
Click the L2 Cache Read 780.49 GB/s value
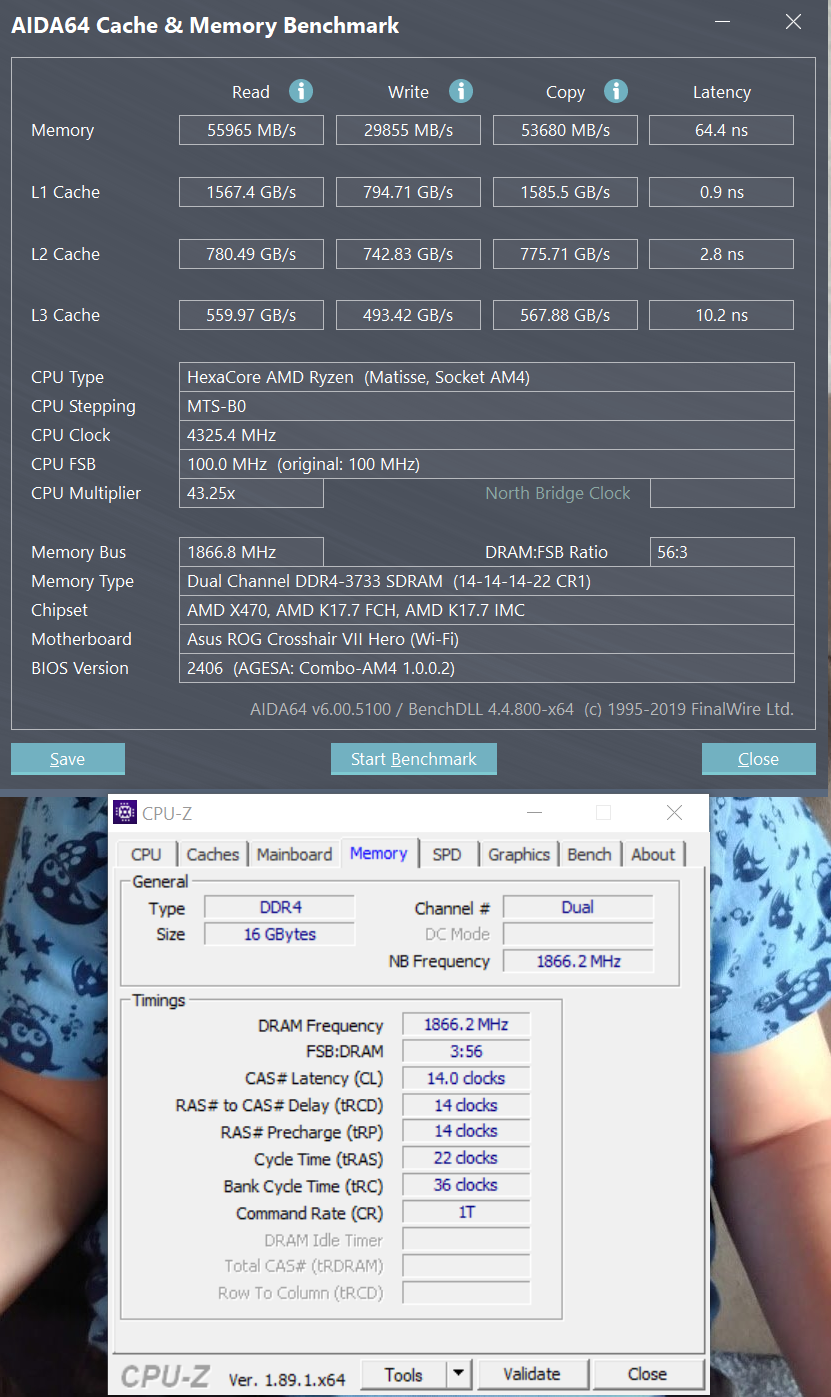(251, 254)
